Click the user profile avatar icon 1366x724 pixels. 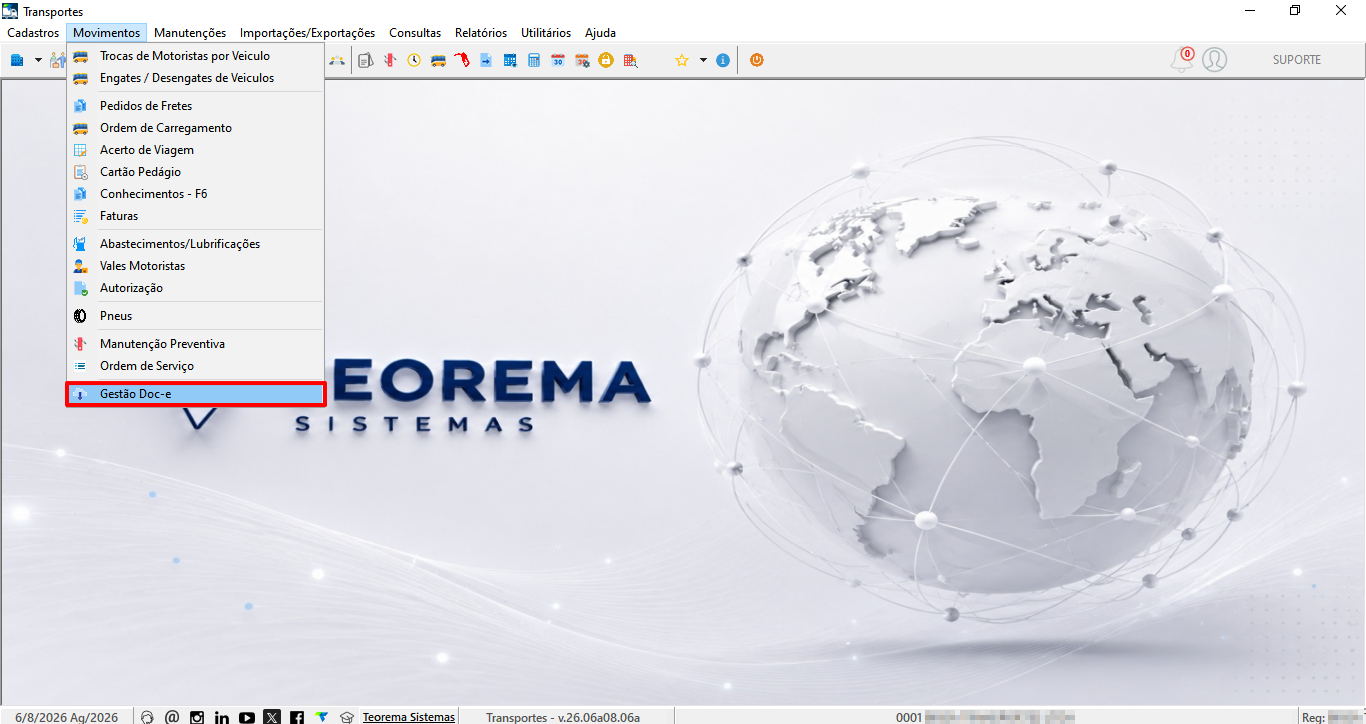(x=1215, y=60)
